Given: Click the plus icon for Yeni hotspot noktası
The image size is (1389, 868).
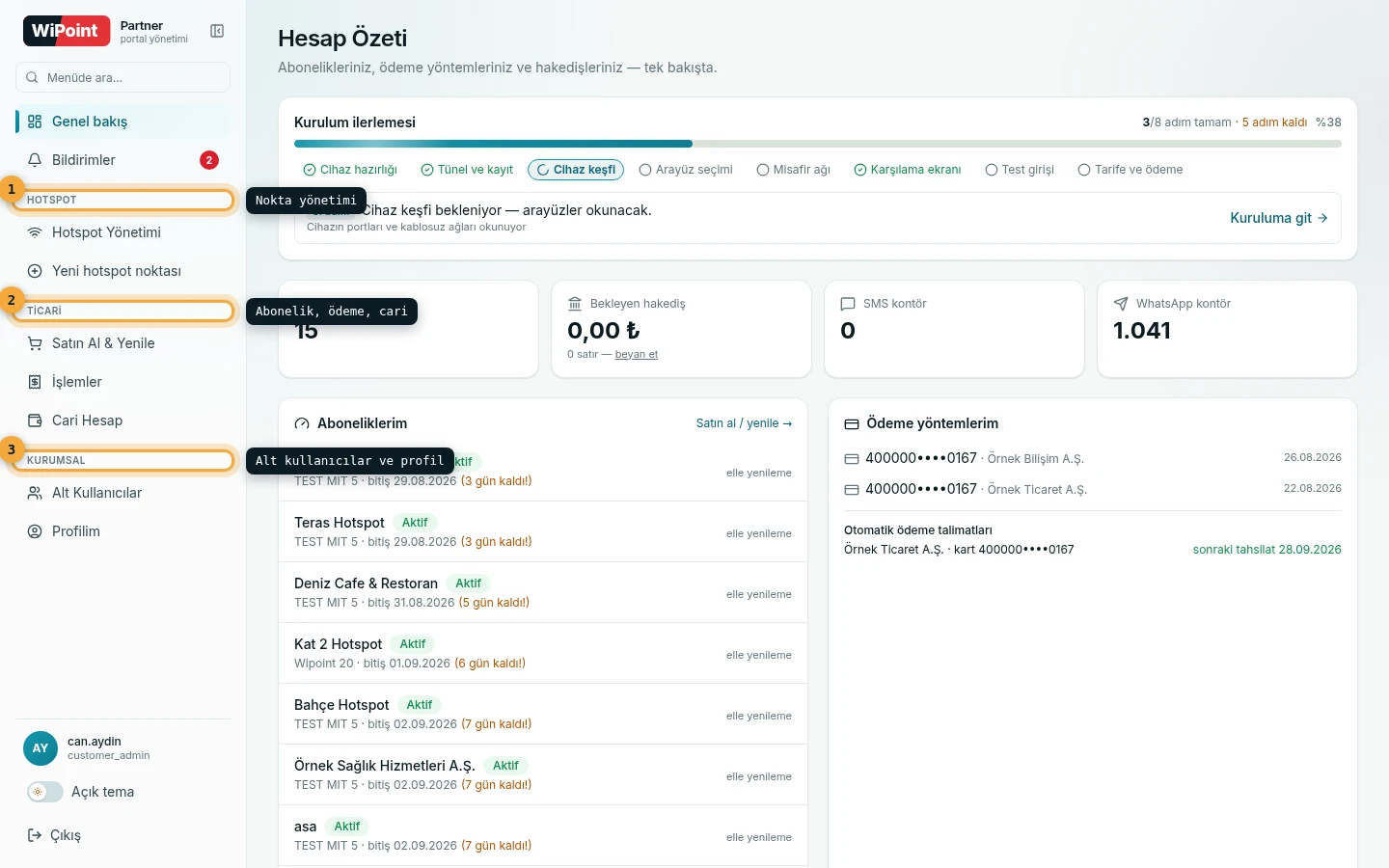Looking at the screenshot, I should pos(35,271).
